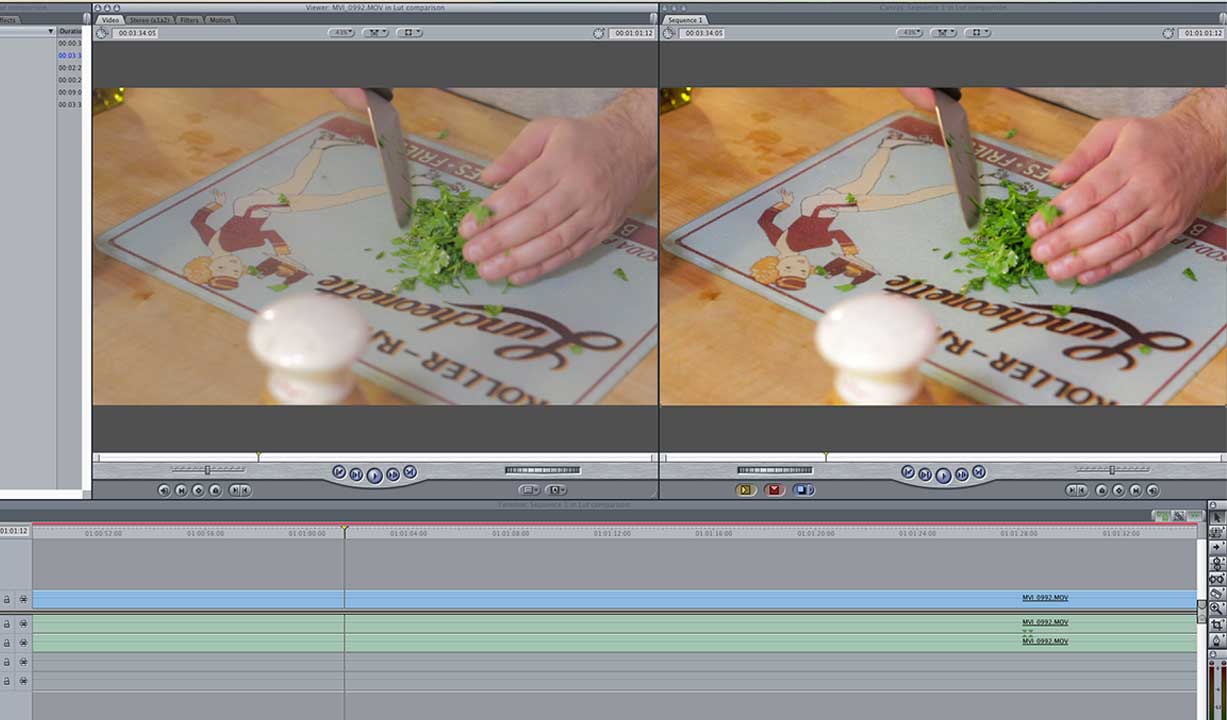Toggle auto select on blue video track
The width and height of the screenshot is (1227, 720).
23,599
